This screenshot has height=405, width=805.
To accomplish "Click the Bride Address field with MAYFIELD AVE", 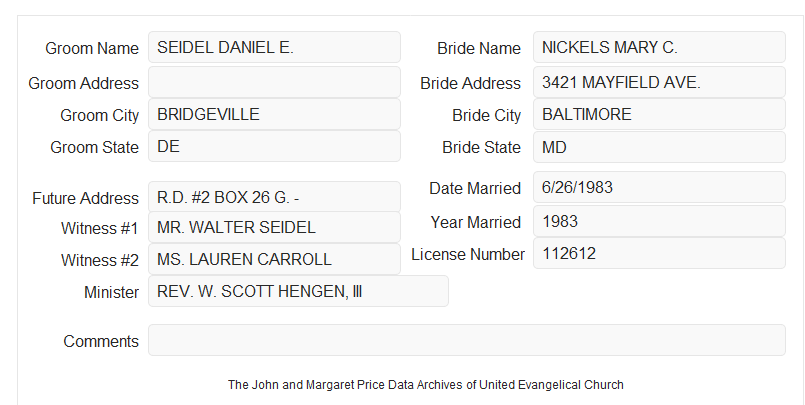I will click(659, 82).
